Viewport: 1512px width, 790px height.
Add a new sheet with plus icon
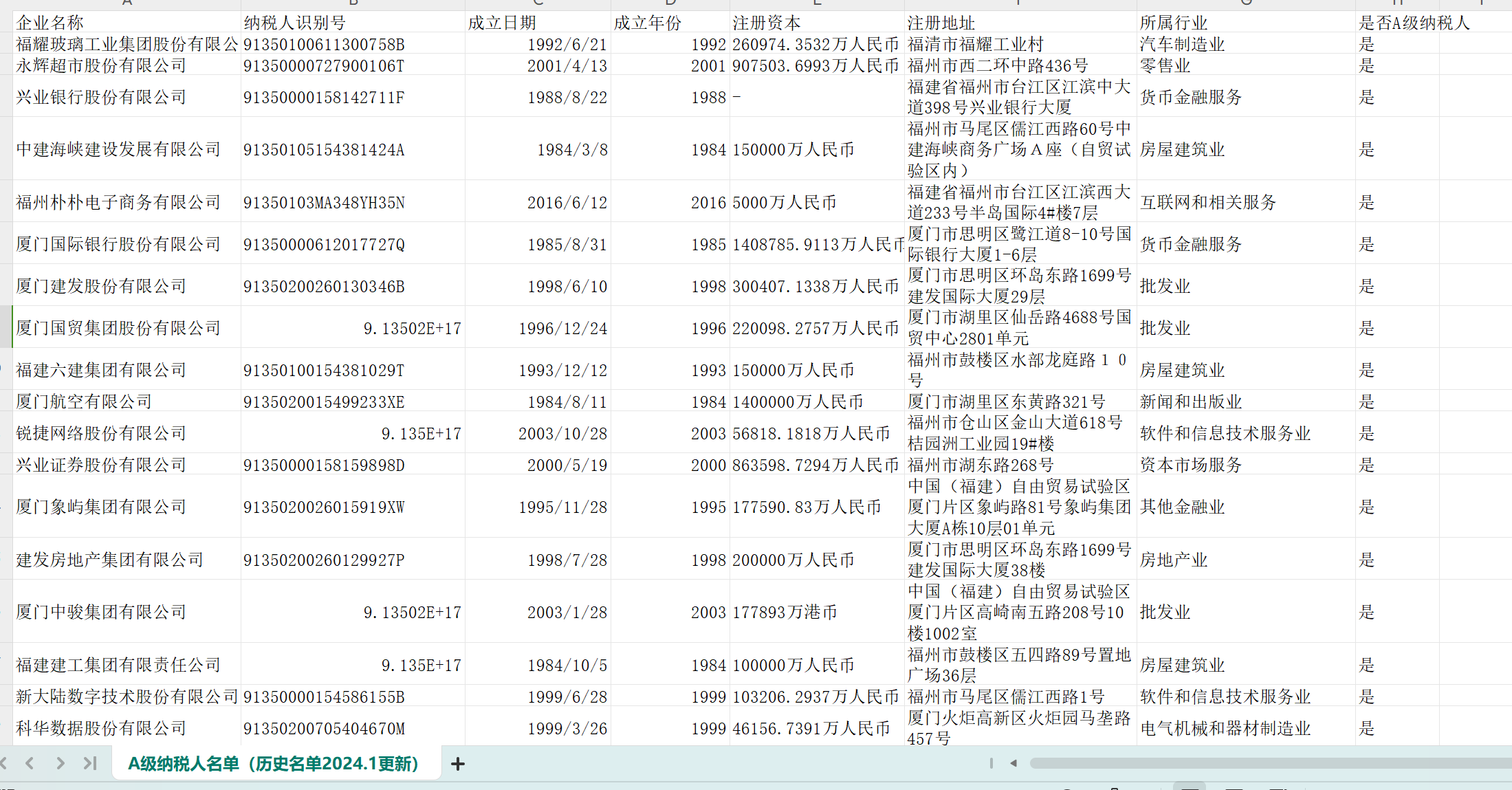pyautogui.click(x=458, y=763)
